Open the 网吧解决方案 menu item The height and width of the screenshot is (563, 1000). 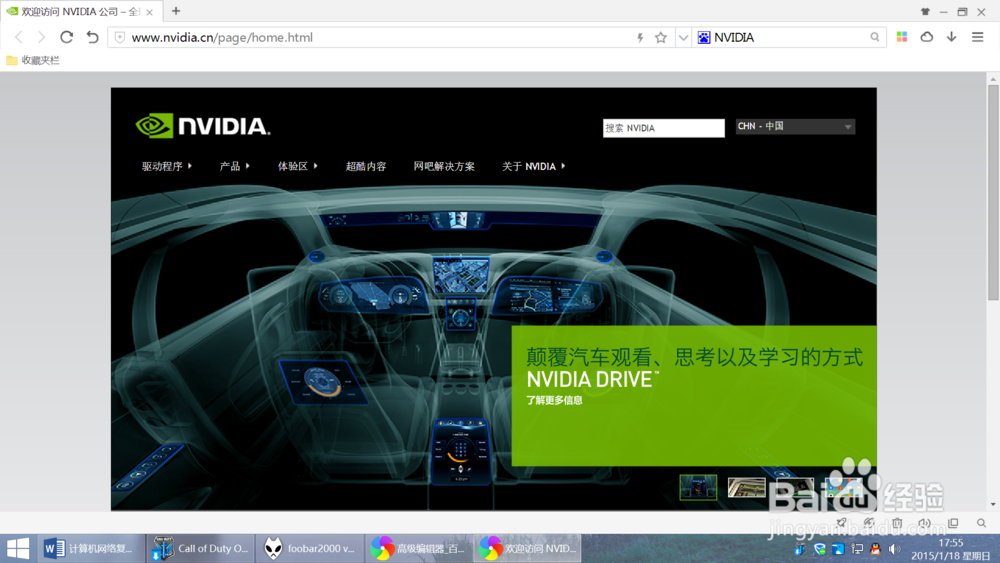[x=444, y=166]
